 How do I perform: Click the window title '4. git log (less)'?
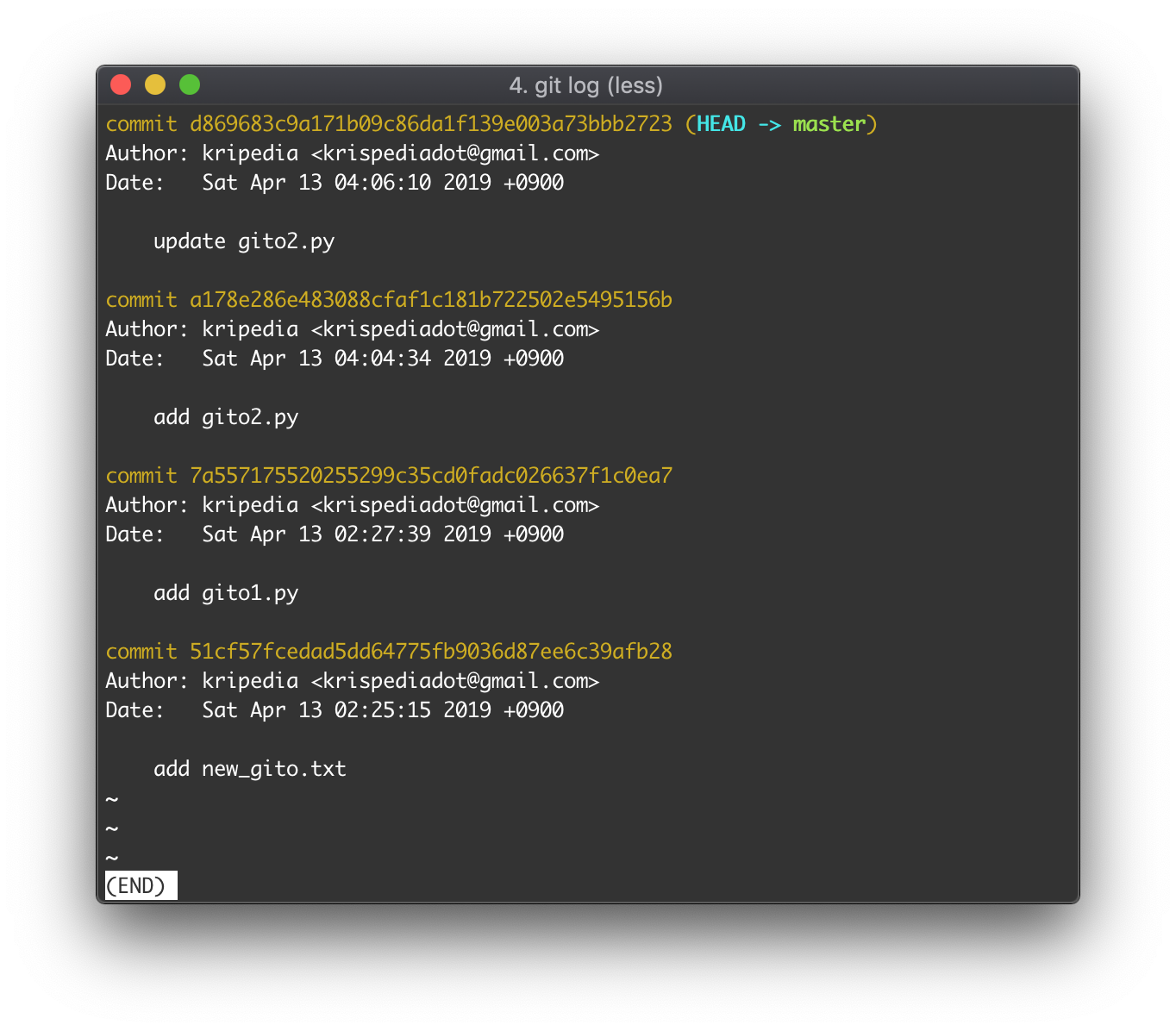click(x=586, y=85)
